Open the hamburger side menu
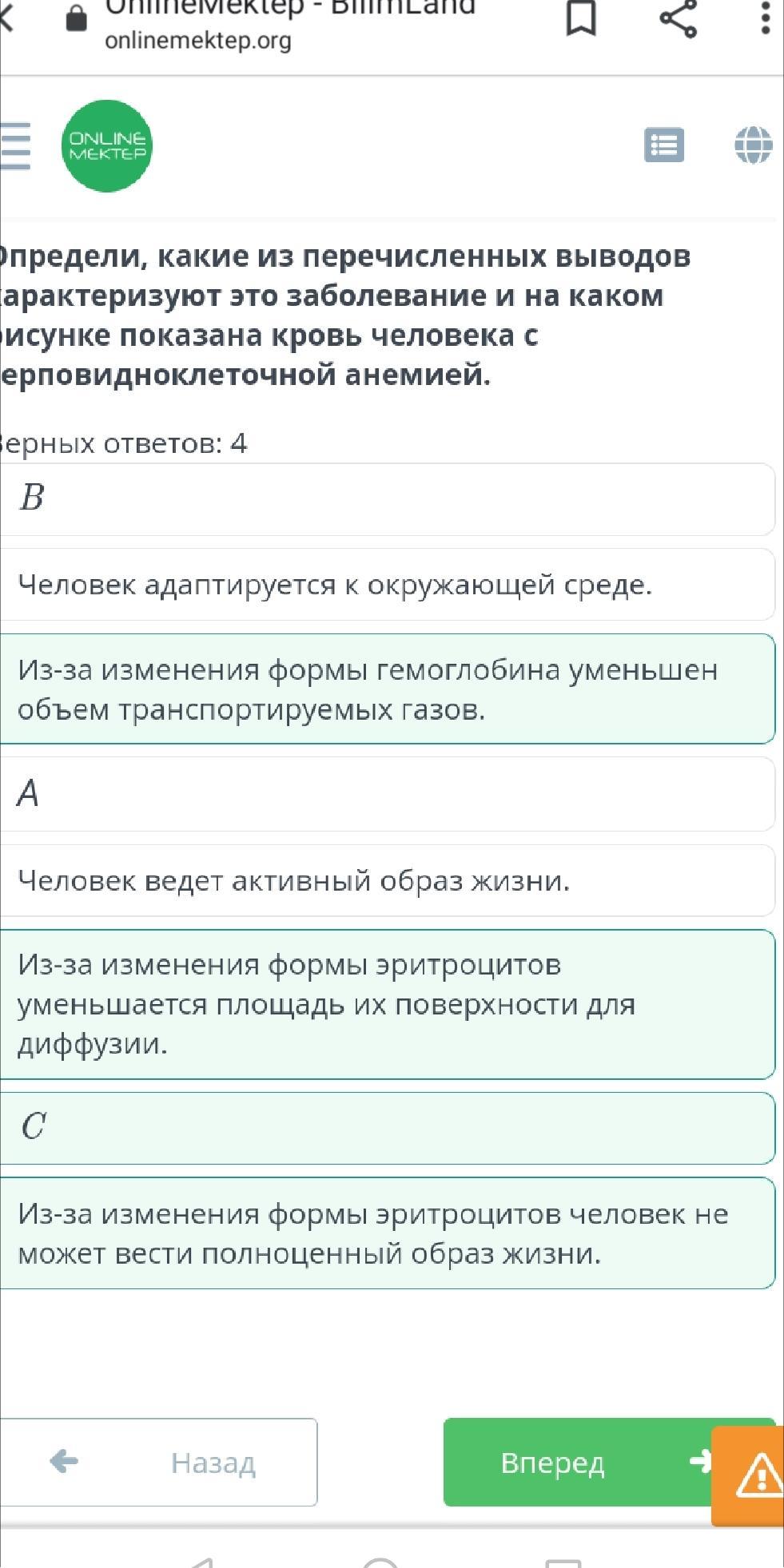Screen dimensions: 784x1568 click(14, 146)
